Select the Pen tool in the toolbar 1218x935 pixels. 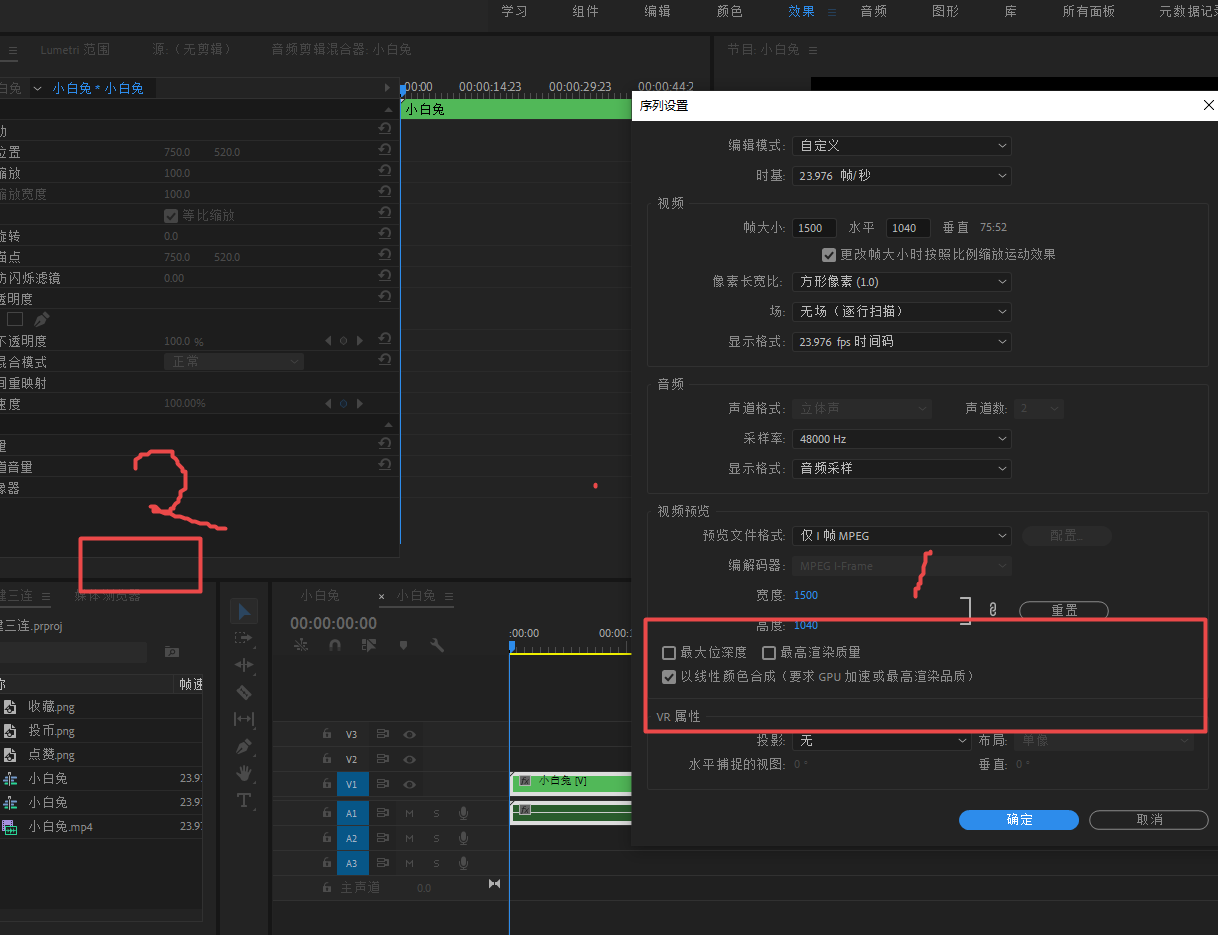[x=244, y=746]
